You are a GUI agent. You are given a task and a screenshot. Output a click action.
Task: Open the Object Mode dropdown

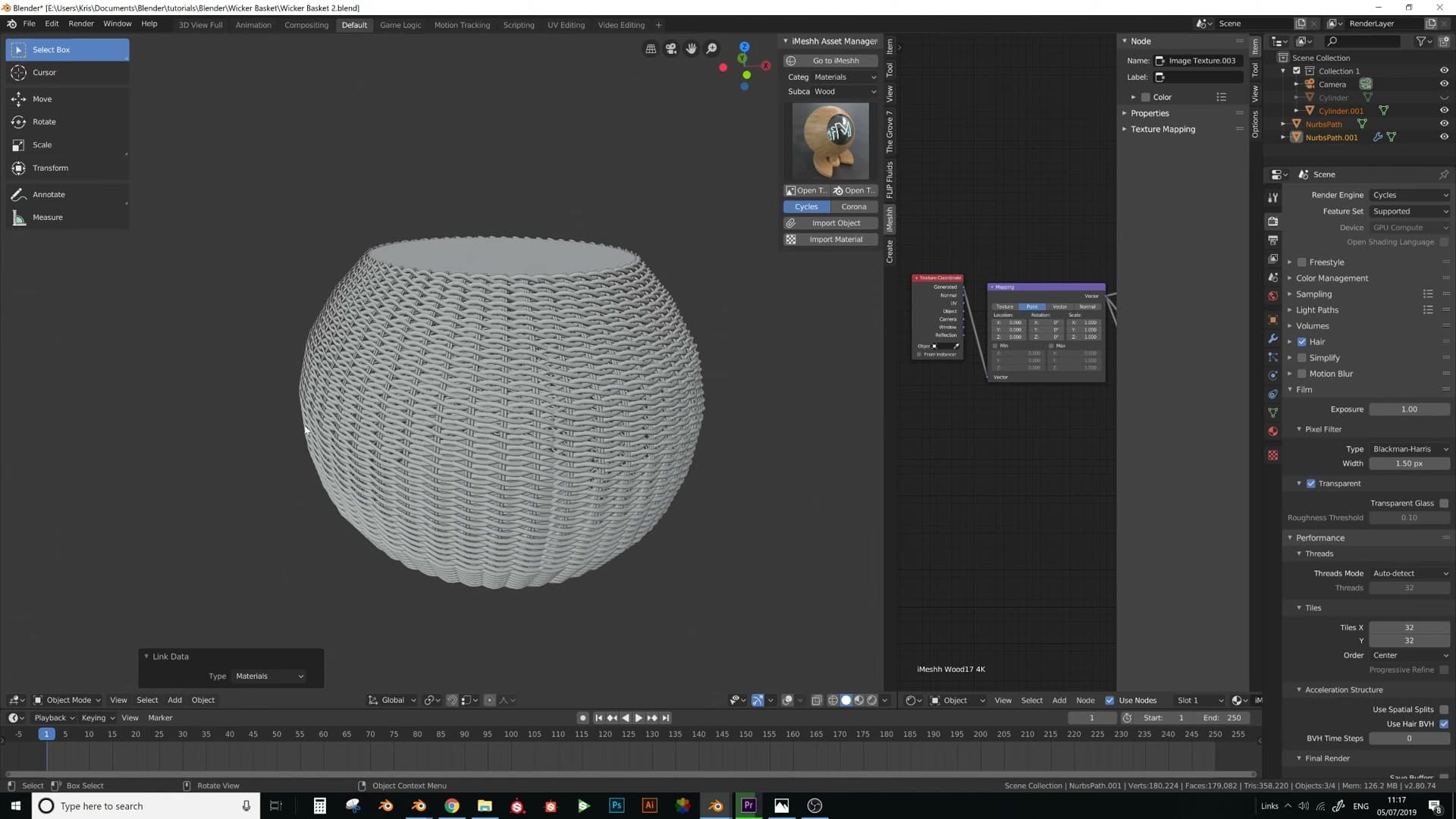(x=67, y=701)
